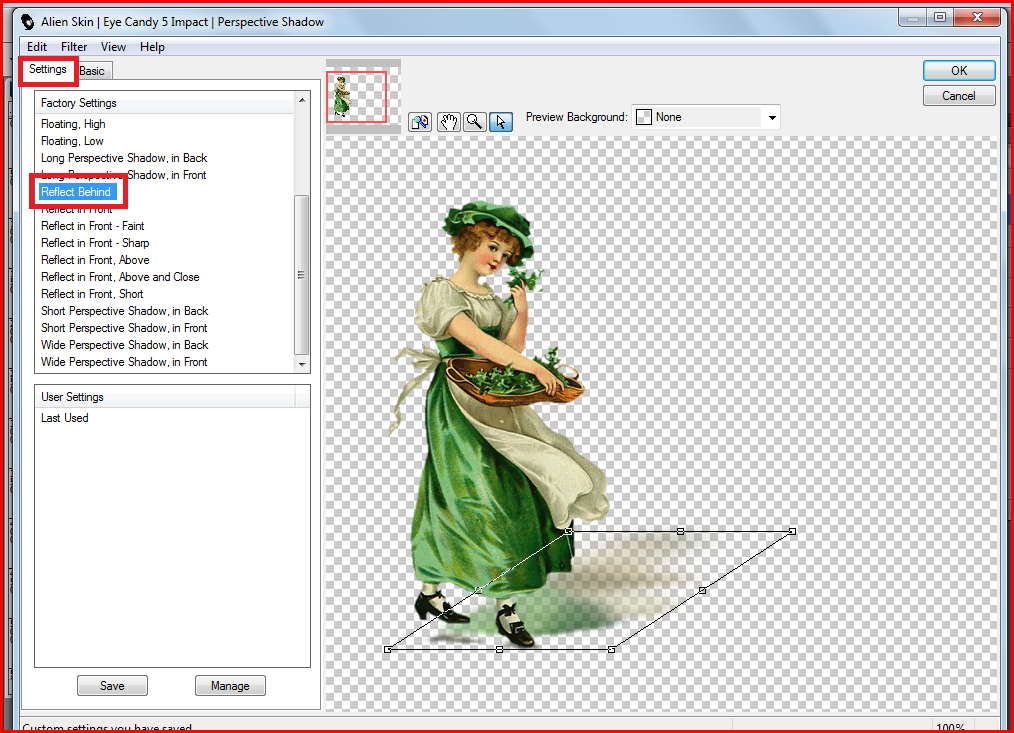Switch to the Basic tab
The height and width of the screenshot is (733, 1014).
[93, 71]
